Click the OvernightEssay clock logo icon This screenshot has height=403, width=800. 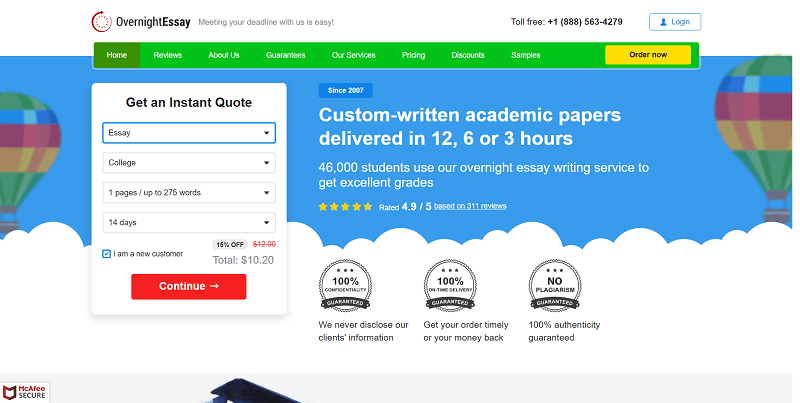(x=102, y=22)
